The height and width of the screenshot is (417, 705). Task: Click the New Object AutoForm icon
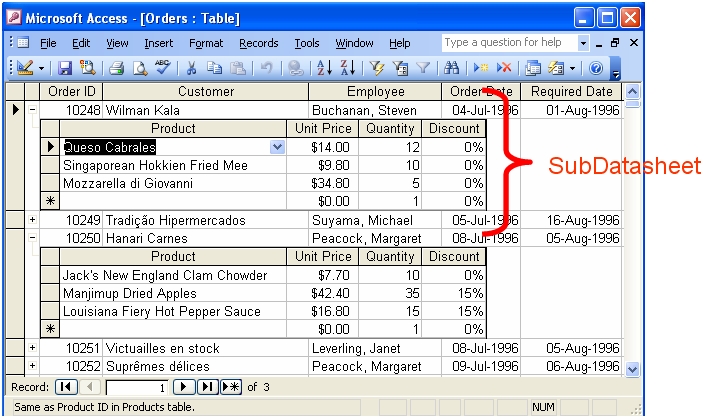click(x=556, y=68)
